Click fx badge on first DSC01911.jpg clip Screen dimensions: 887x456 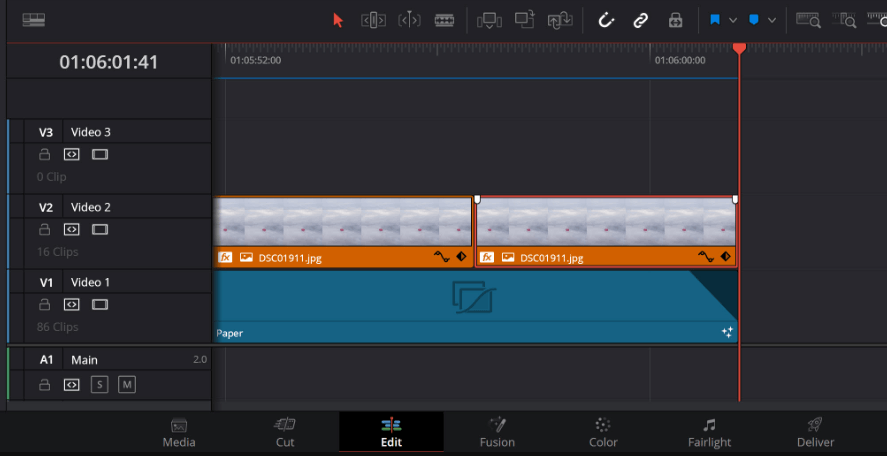225,257
